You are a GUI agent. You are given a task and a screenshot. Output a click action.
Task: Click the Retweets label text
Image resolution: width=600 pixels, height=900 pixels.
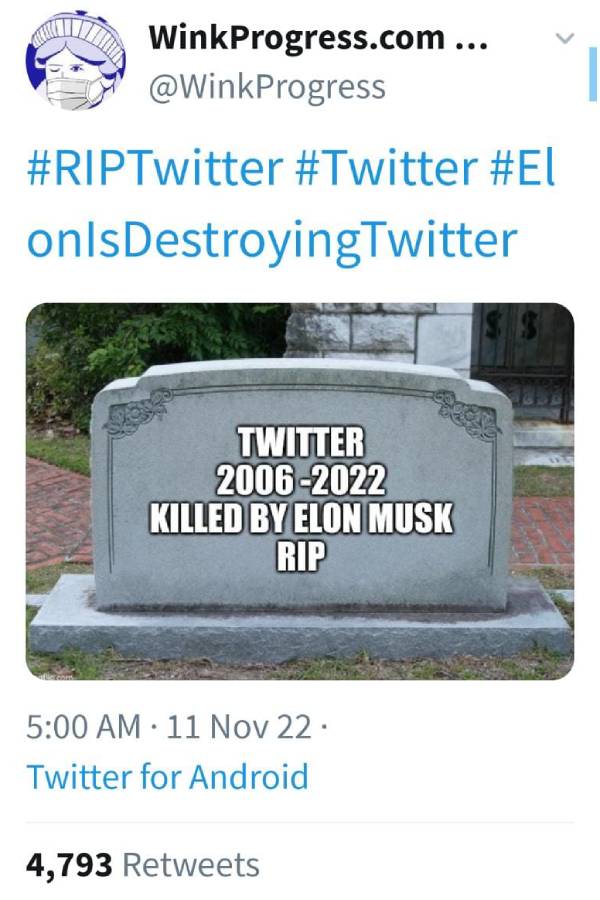(x=192, y=860)
